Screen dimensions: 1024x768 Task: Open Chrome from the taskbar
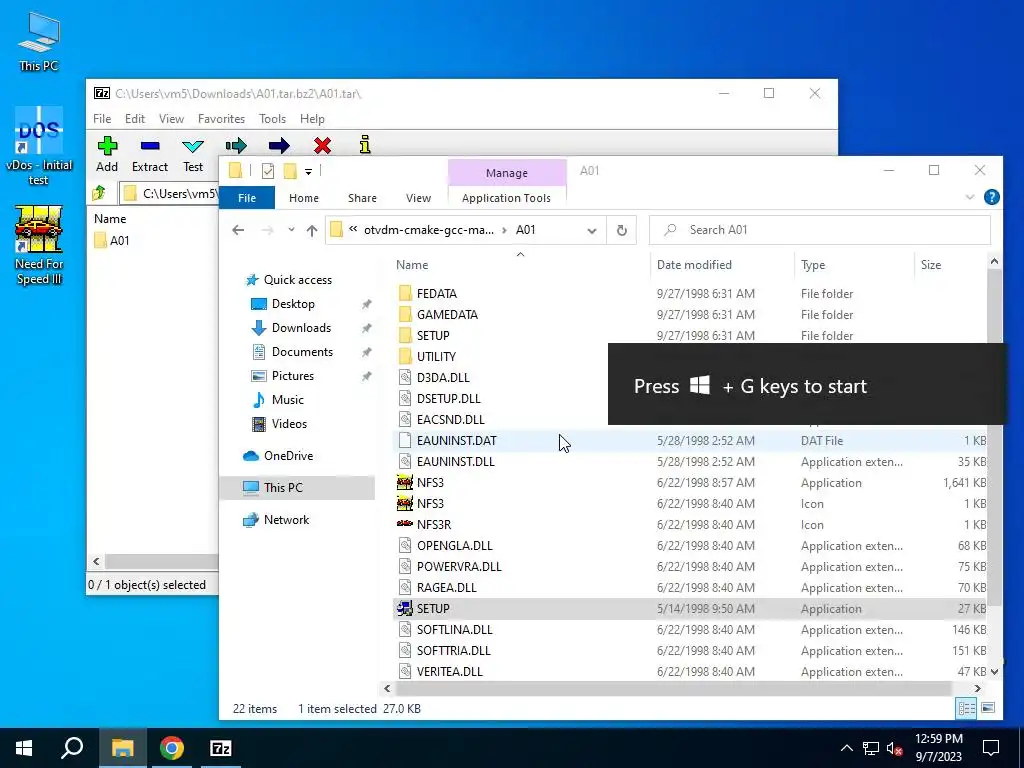click(x=172, y=748)
